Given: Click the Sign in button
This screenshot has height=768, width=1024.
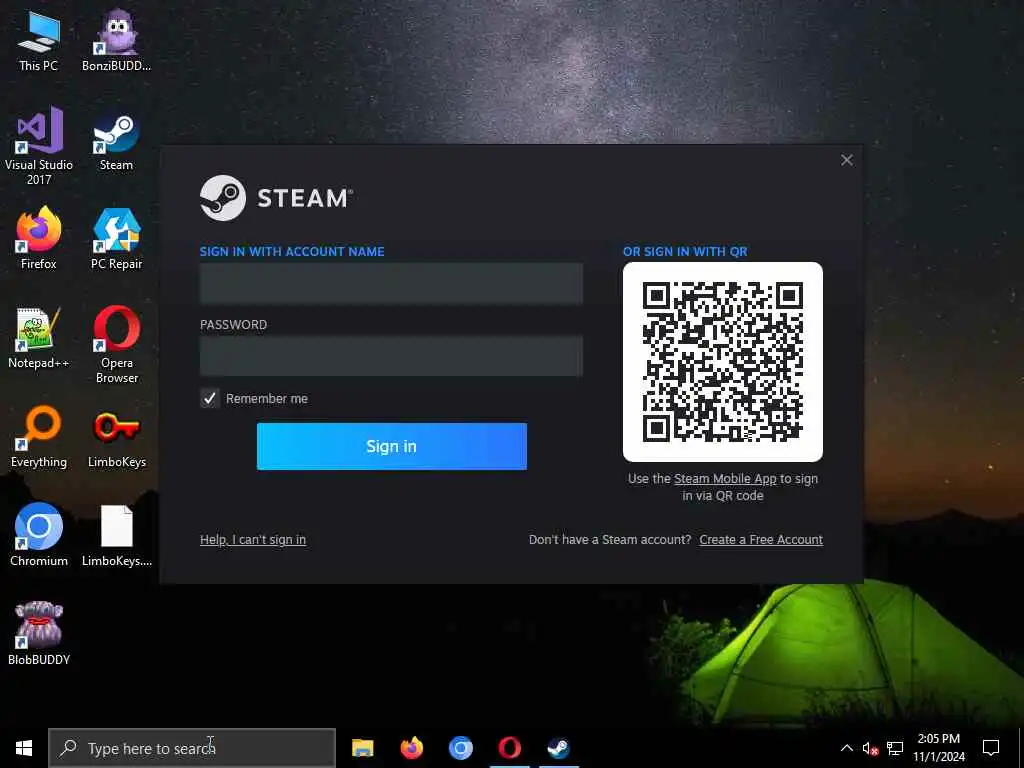Looking at the screenshot, I should tap(391, 446).
